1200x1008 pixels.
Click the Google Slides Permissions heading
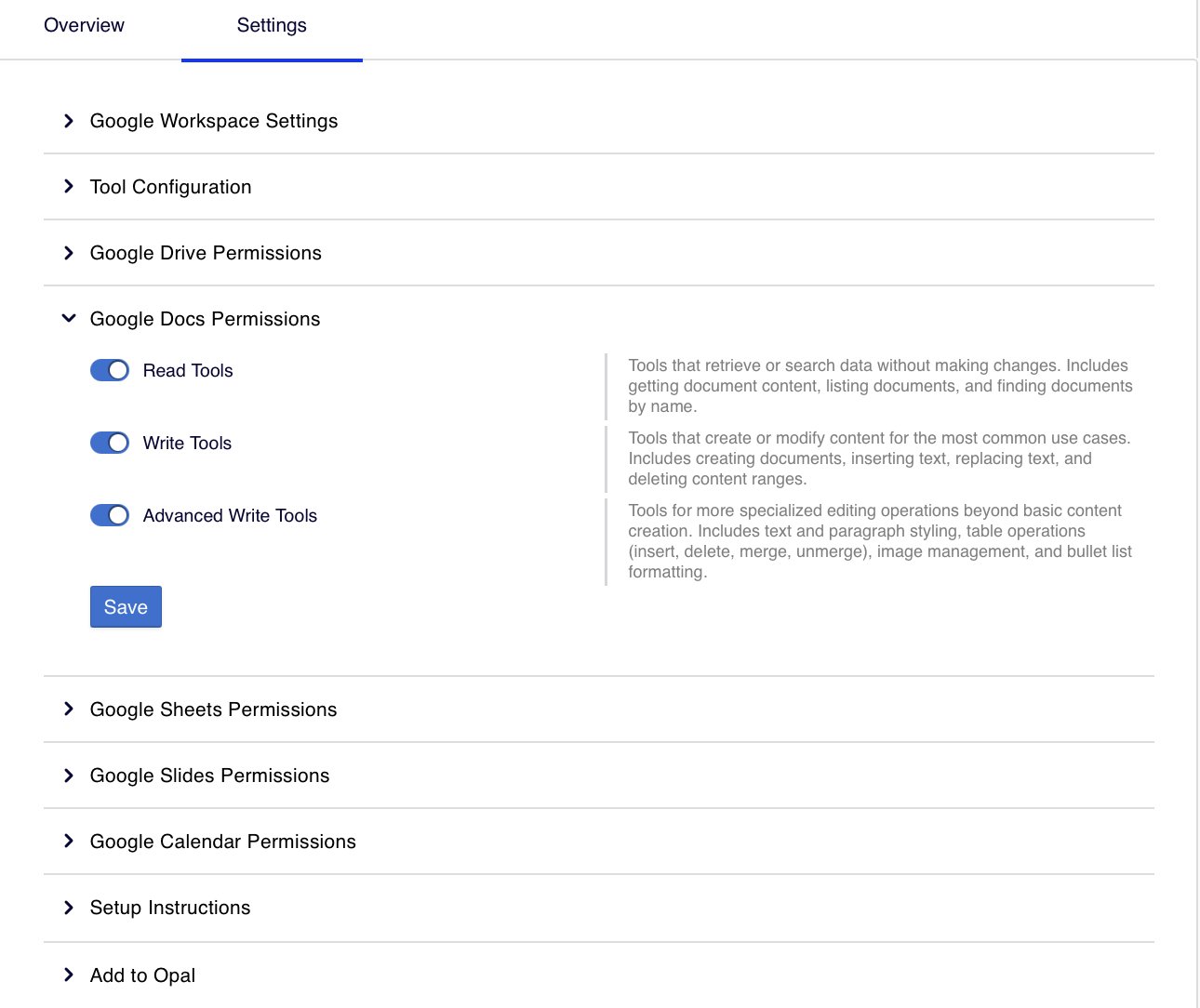[x=209, y=776]
